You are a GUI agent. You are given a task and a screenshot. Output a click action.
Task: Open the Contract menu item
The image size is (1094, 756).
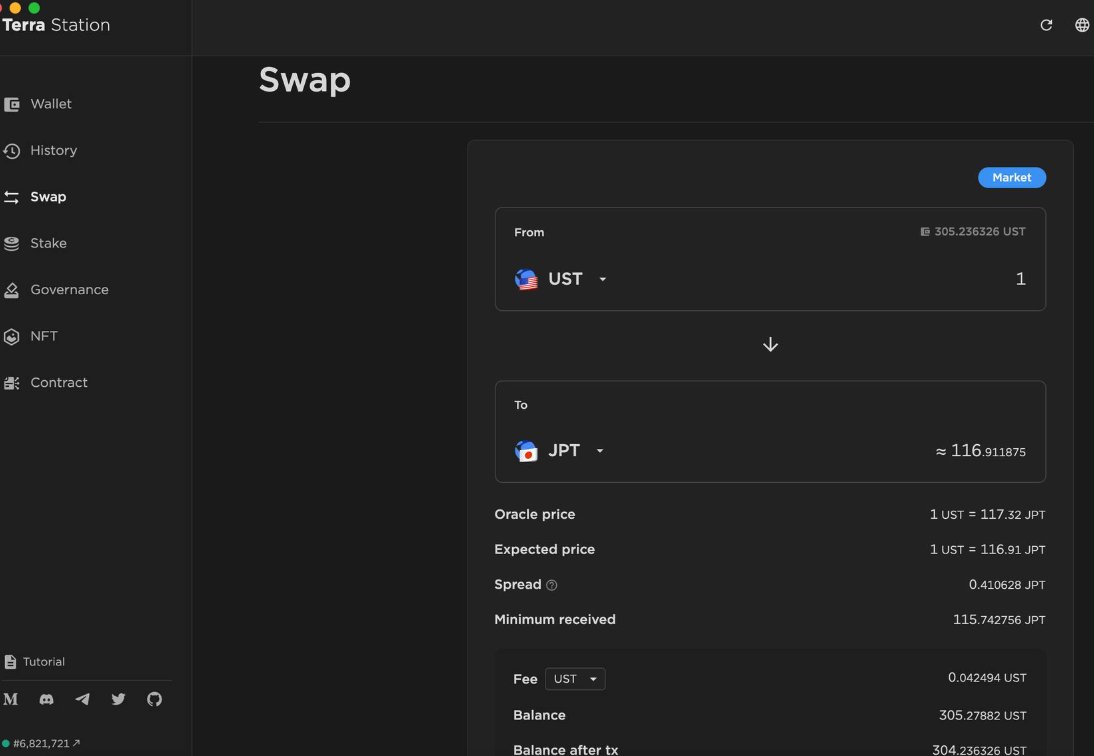coord(59,383)
